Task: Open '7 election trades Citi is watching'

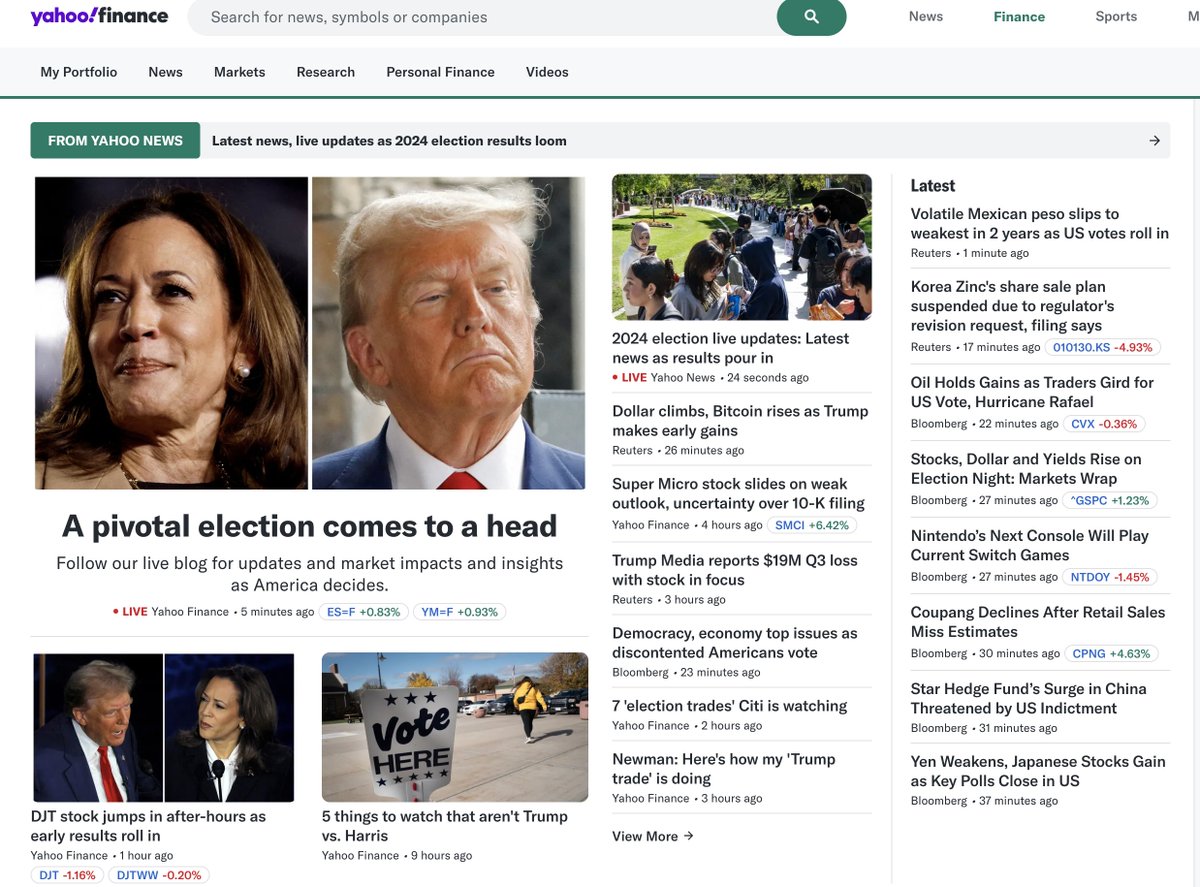Action: click(x=730, y=706)
